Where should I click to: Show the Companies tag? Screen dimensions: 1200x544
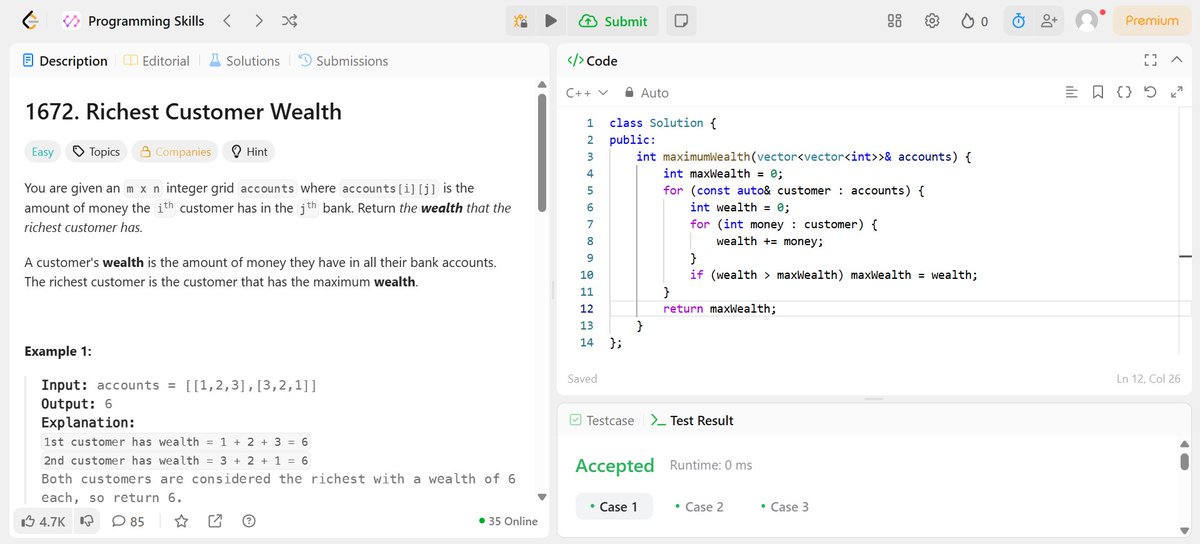tap(176, 152)
